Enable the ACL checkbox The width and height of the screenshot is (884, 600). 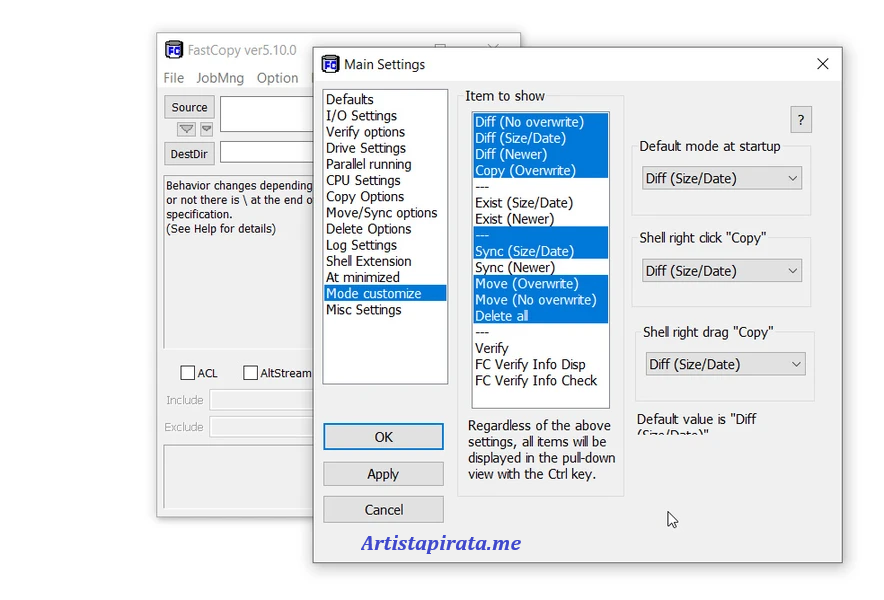(187, 372)
